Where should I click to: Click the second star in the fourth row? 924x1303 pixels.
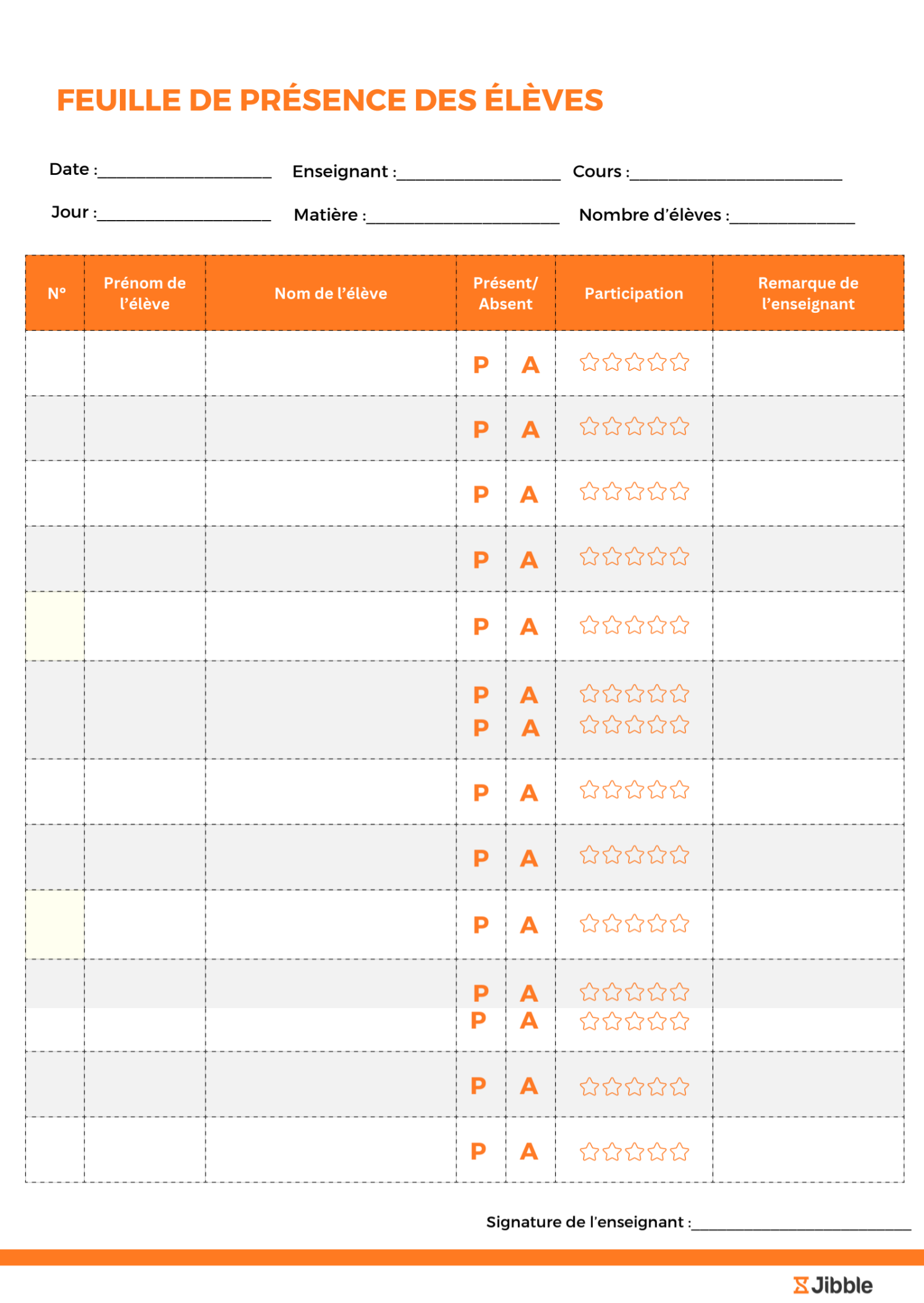(612, 557)
